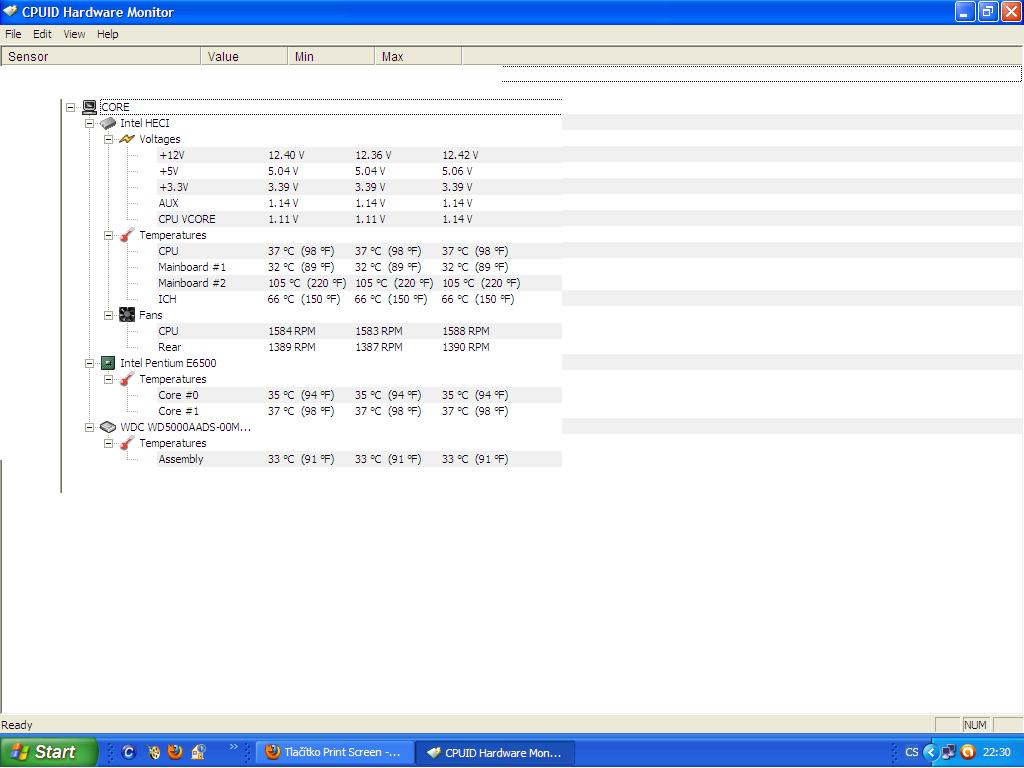This screenshot has height=768, width=1024.
Task: Select the CPU row under Intel HECI Temperatures
Action: pos(359,251)
